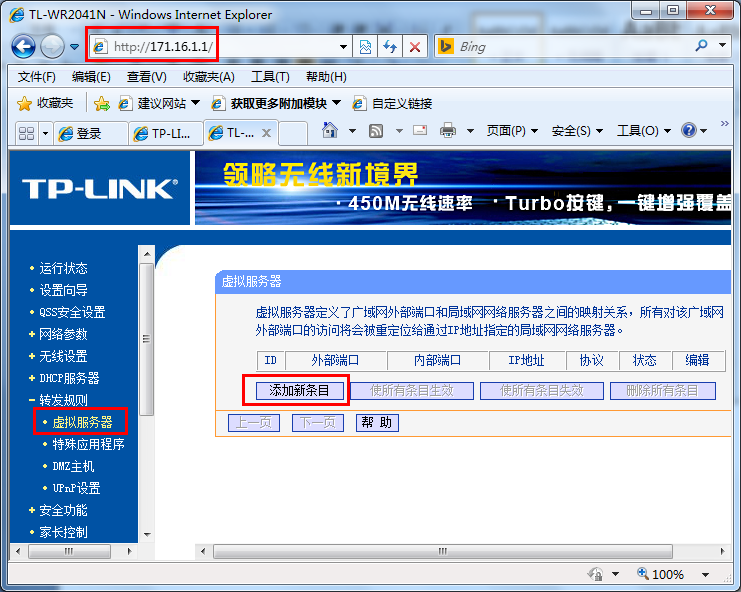
Task: Click the Compatibility View icon
Action: coord(365,47)
